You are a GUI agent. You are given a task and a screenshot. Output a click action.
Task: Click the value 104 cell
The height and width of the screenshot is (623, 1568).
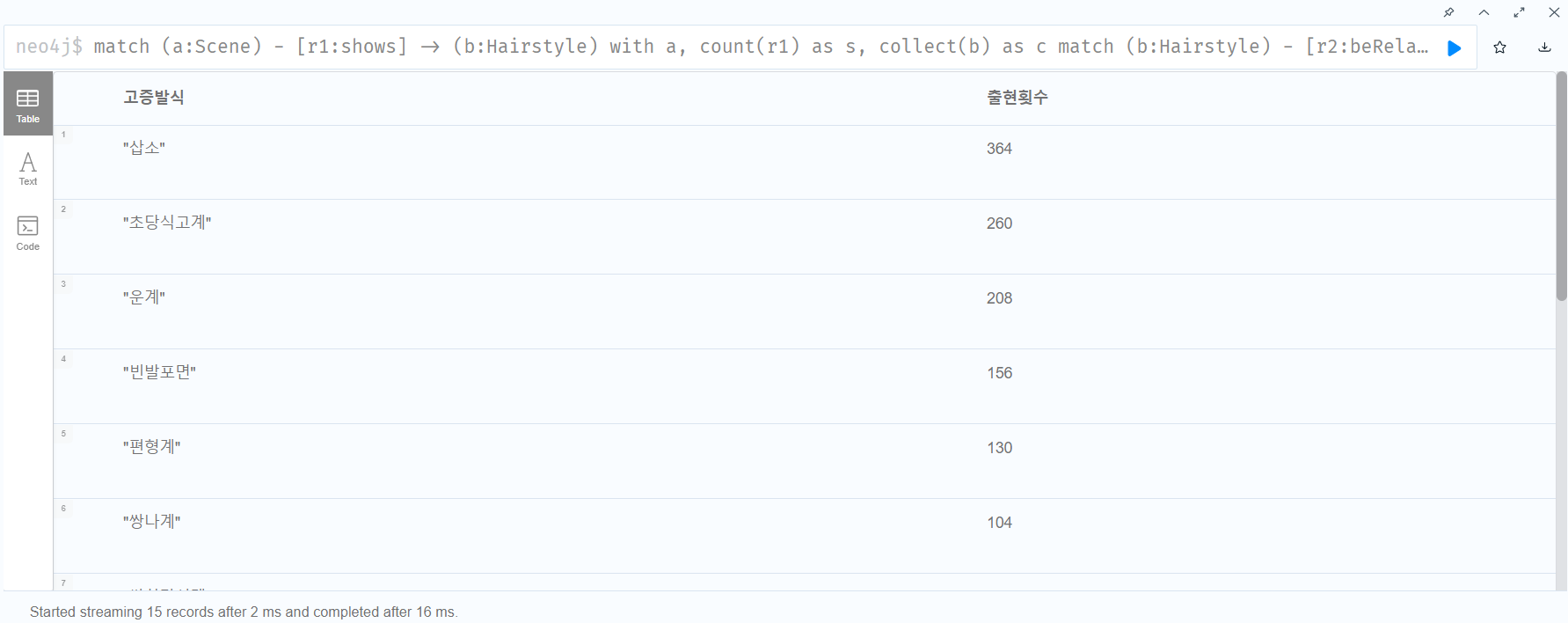click(999, 523)
